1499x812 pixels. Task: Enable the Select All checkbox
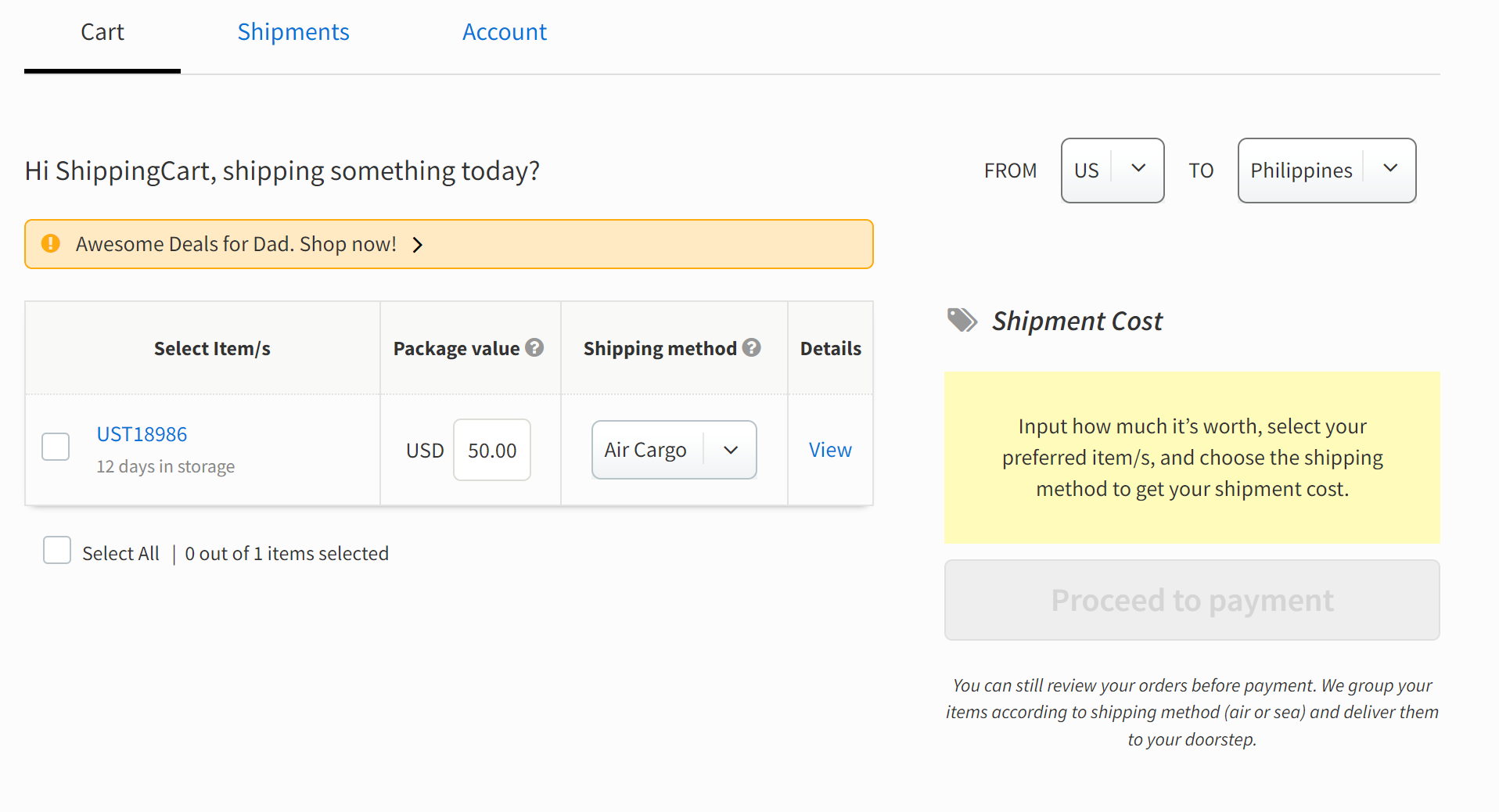click(56, 550)
